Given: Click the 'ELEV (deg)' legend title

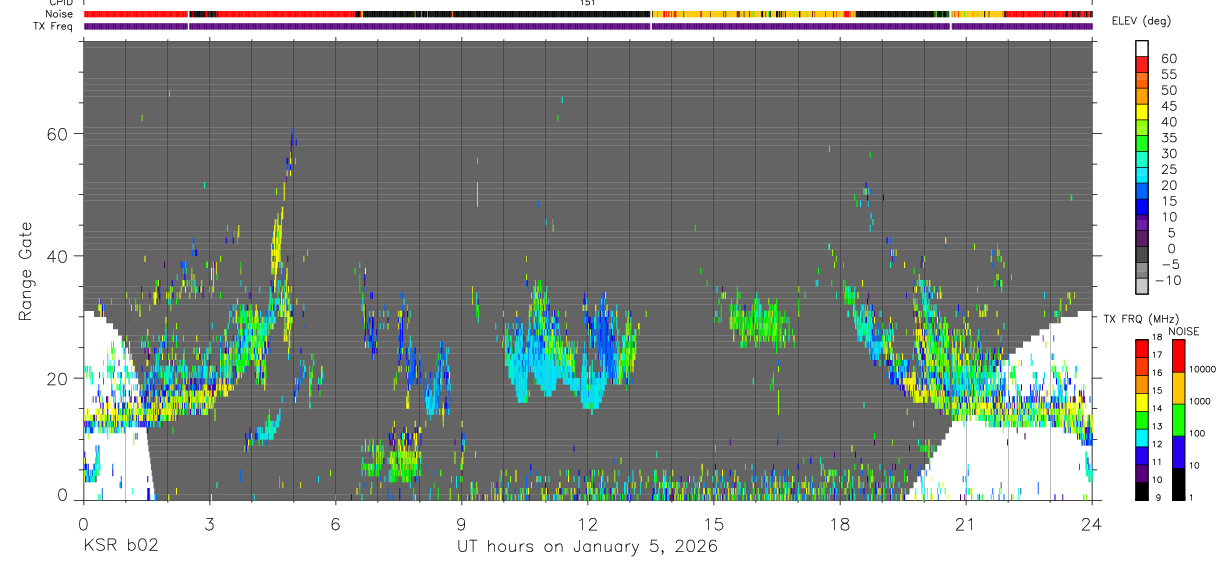Looking at the screenshot, I should pyautogui.click(x=1142, y=21).
